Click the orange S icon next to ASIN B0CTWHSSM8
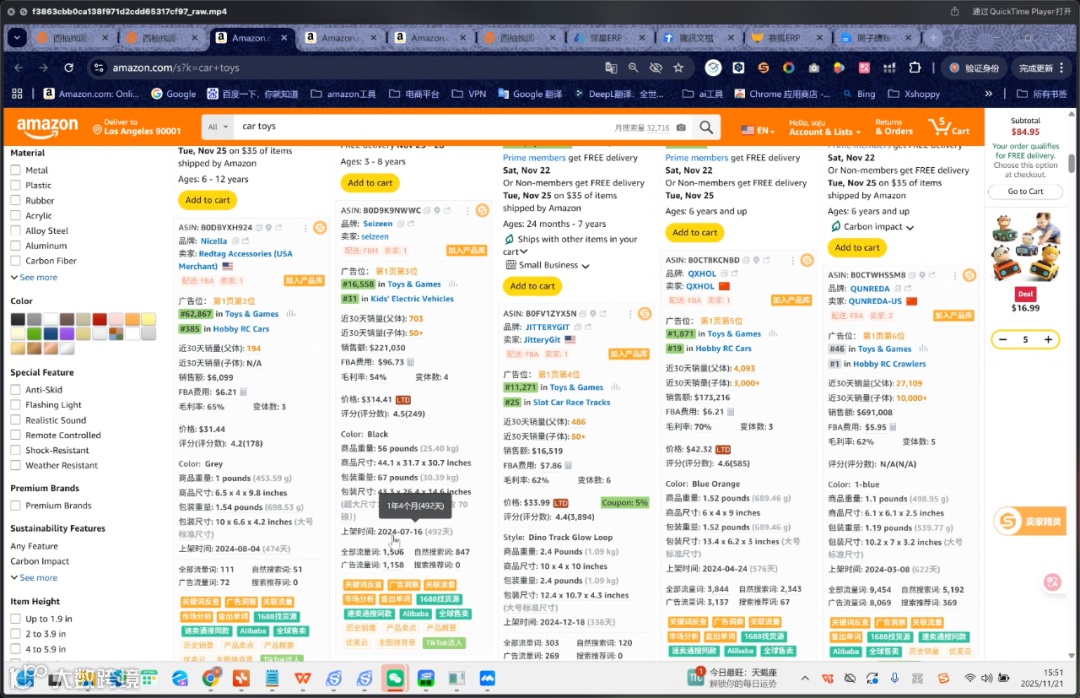1080x698 pixels. [x=969, y=275]
